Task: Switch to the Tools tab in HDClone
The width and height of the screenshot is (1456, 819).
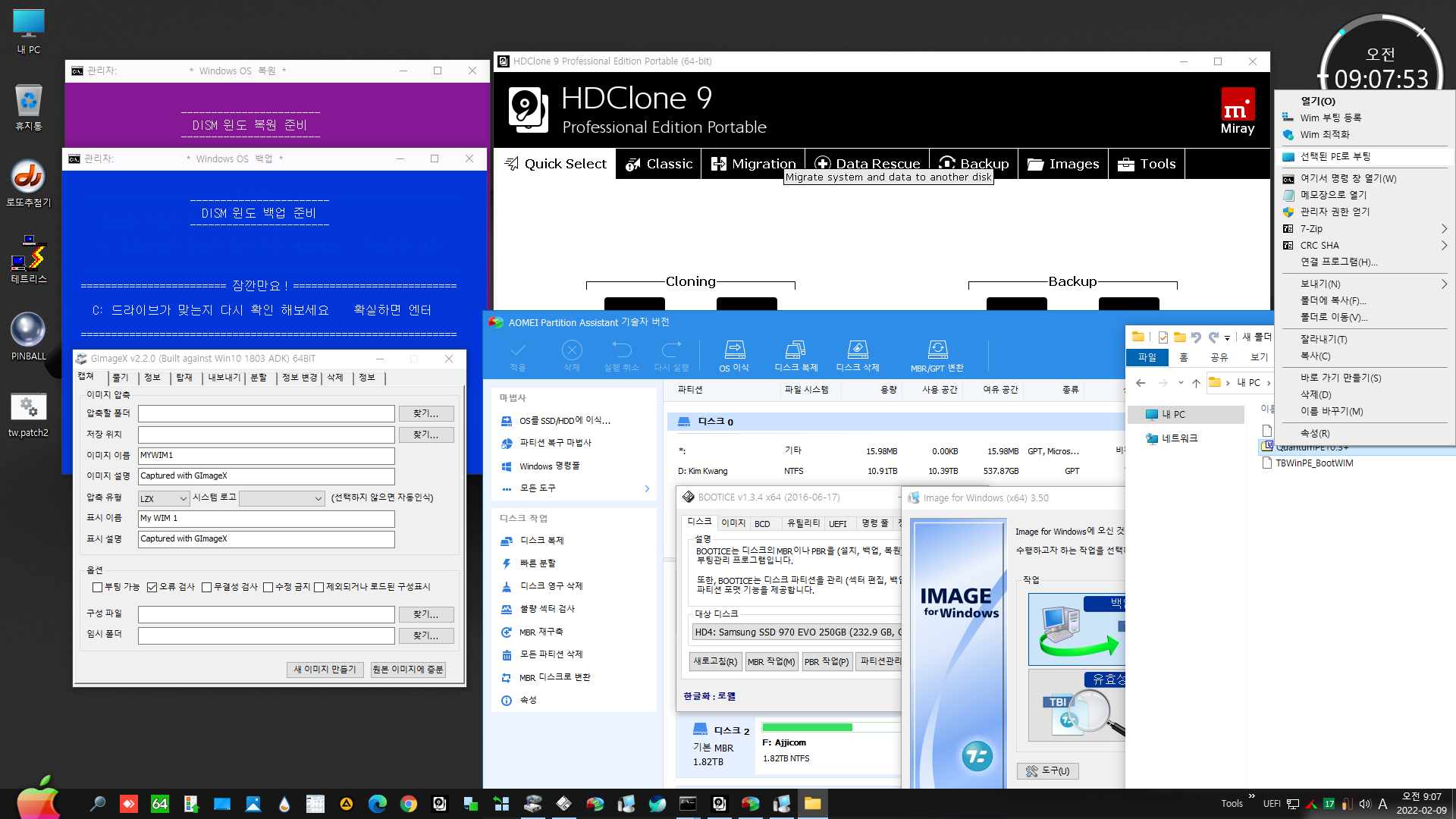Action: click(x=1147, y=164)
